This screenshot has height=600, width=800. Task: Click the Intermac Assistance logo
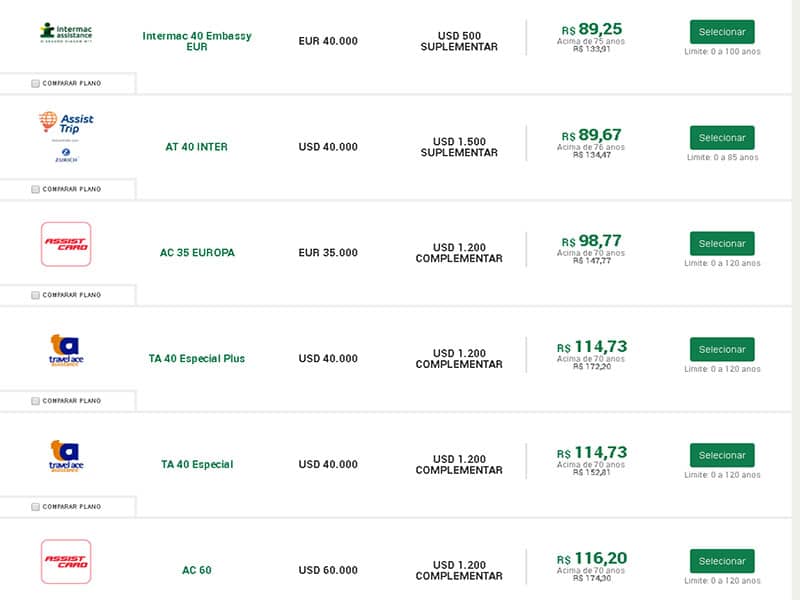coord(66,33)
